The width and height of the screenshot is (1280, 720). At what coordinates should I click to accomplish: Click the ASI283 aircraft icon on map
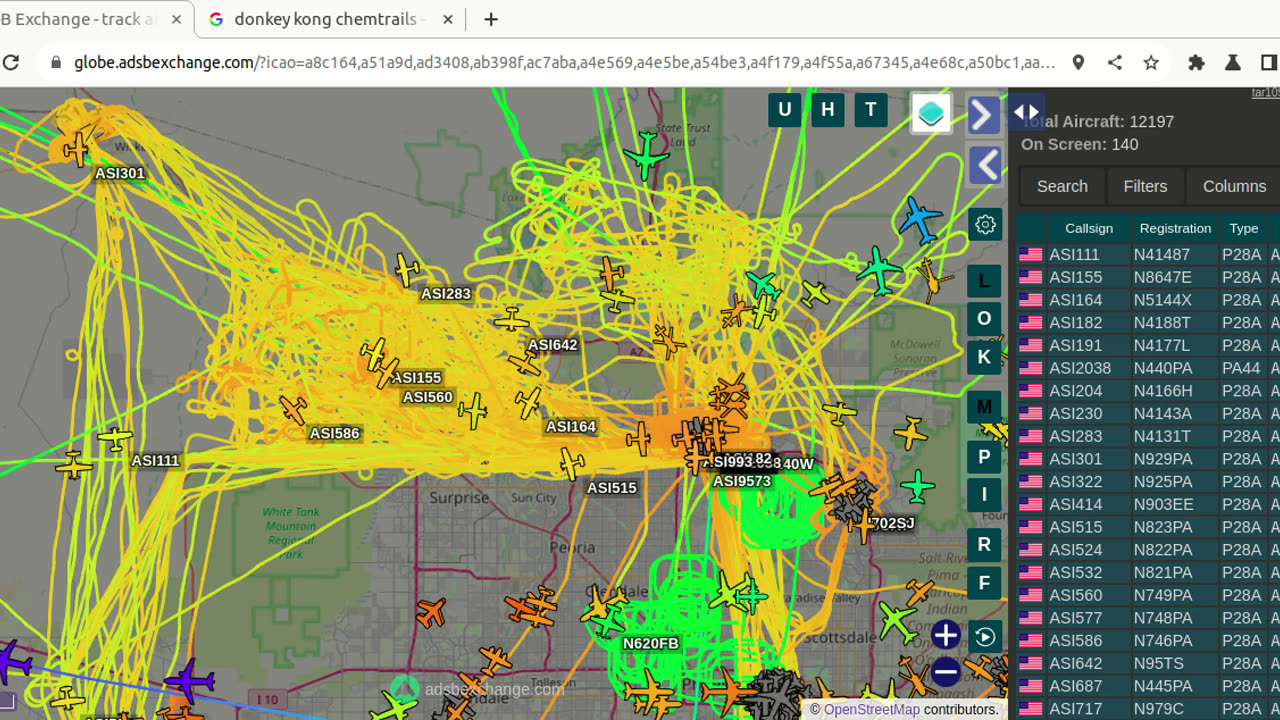pos(407,270)
